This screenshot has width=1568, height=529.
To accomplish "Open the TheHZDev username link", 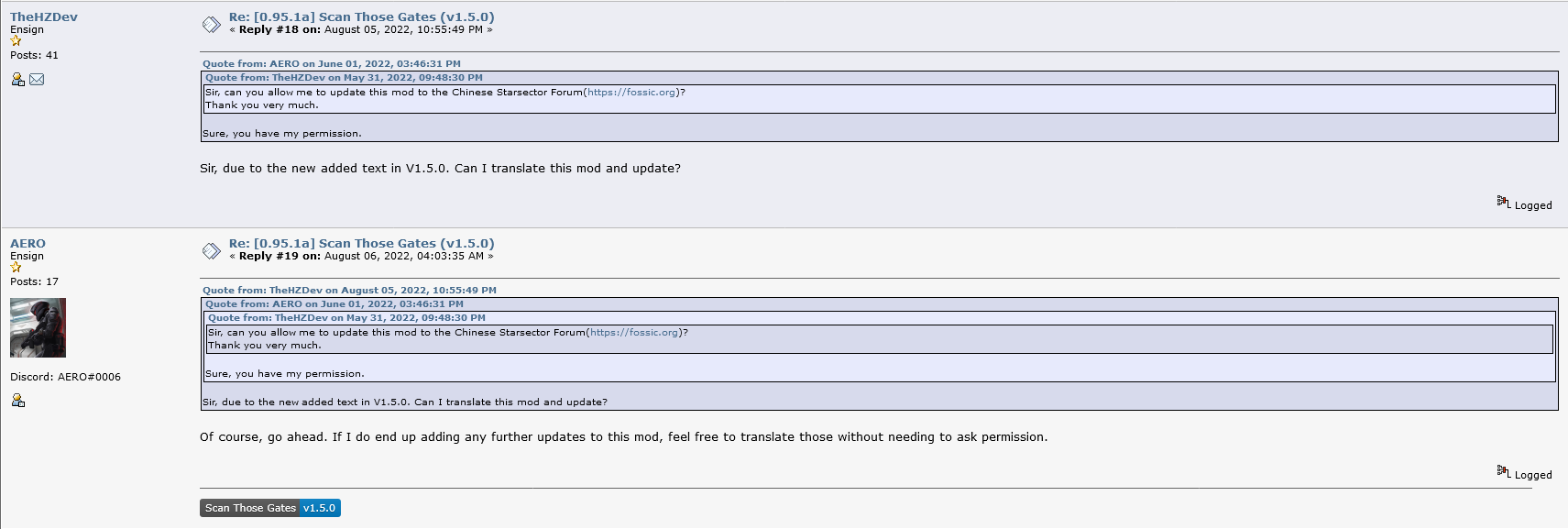I will 43,17.
